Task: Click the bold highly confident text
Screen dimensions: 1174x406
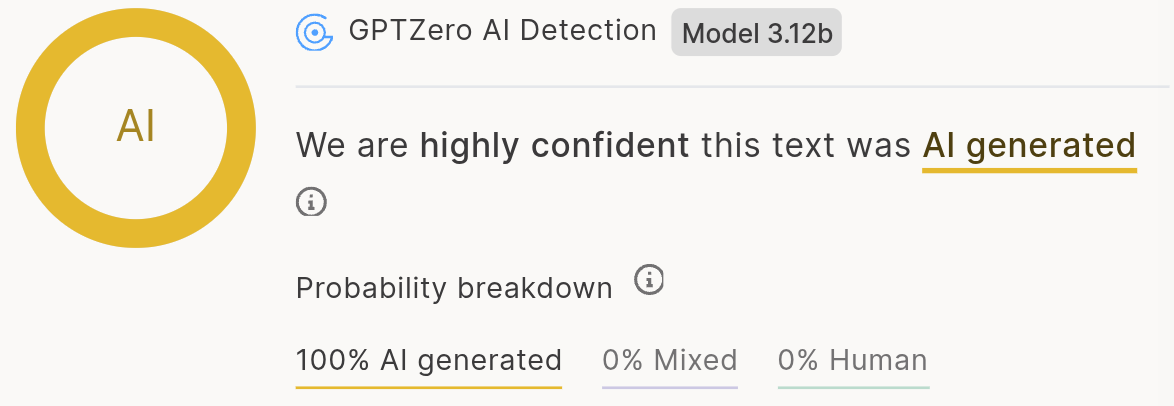Action: coord(554,146)
